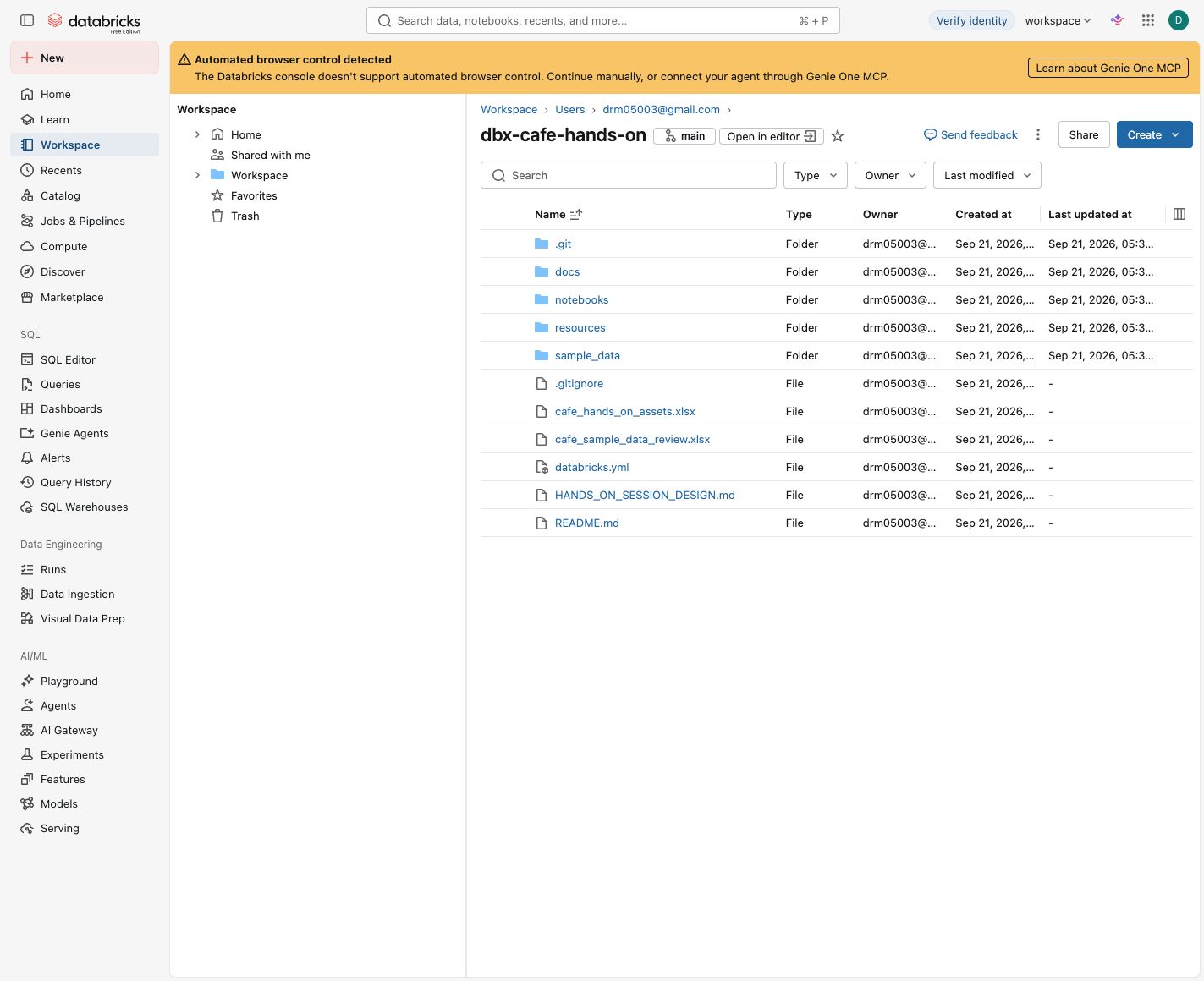1204x981 pixels.
Task: Expand the Workspace folder tree node
Action: click(x=197, y=175)
